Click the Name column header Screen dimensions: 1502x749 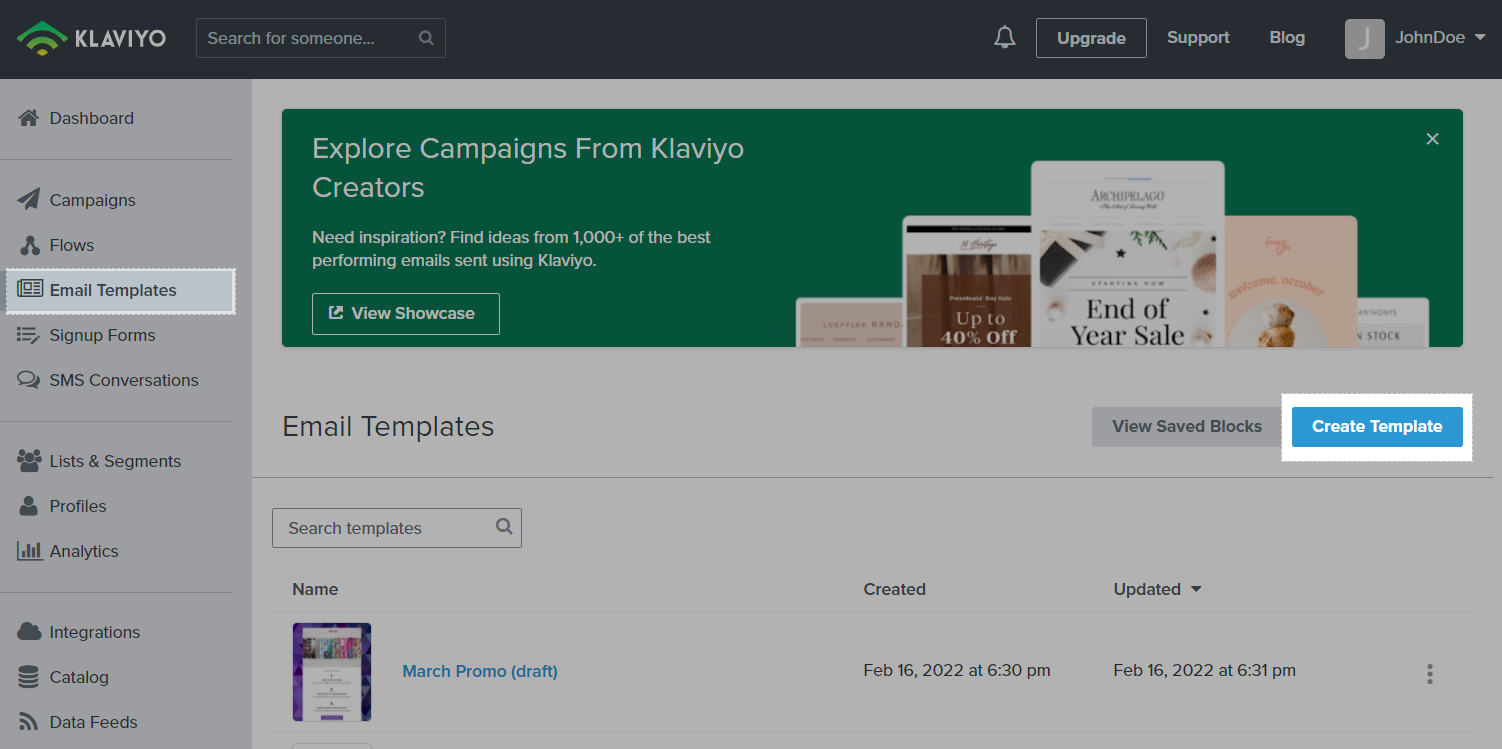[x=315, y=589]
